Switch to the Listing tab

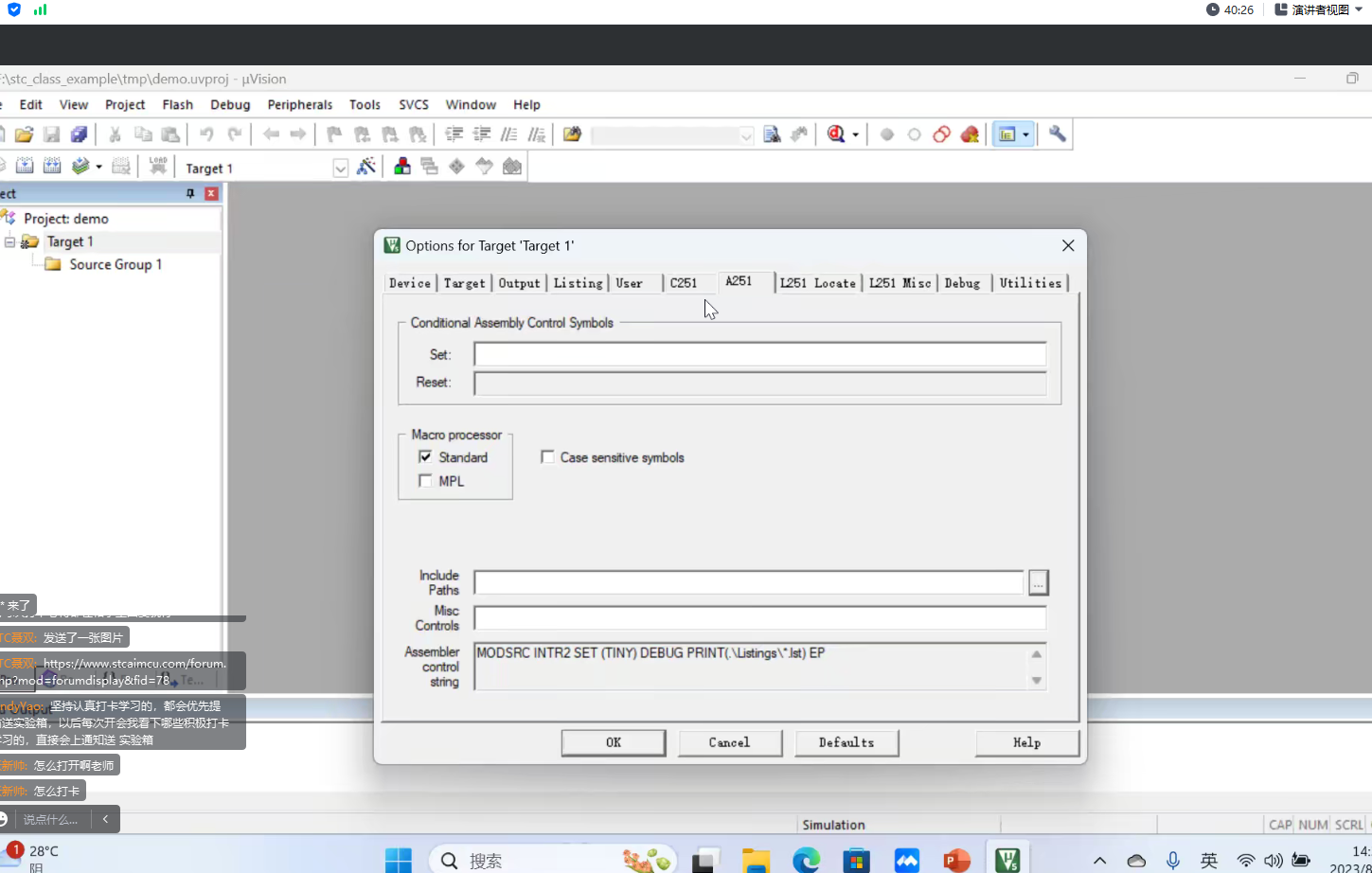pos(578,283)
